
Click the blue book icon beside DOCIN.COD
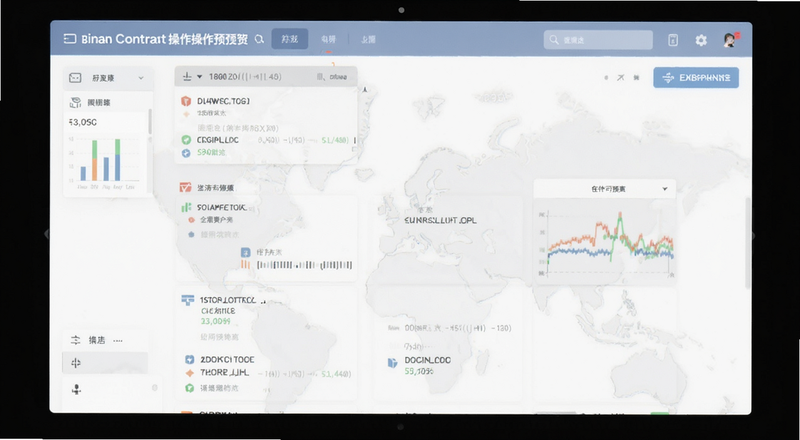[x=392, y=362]
